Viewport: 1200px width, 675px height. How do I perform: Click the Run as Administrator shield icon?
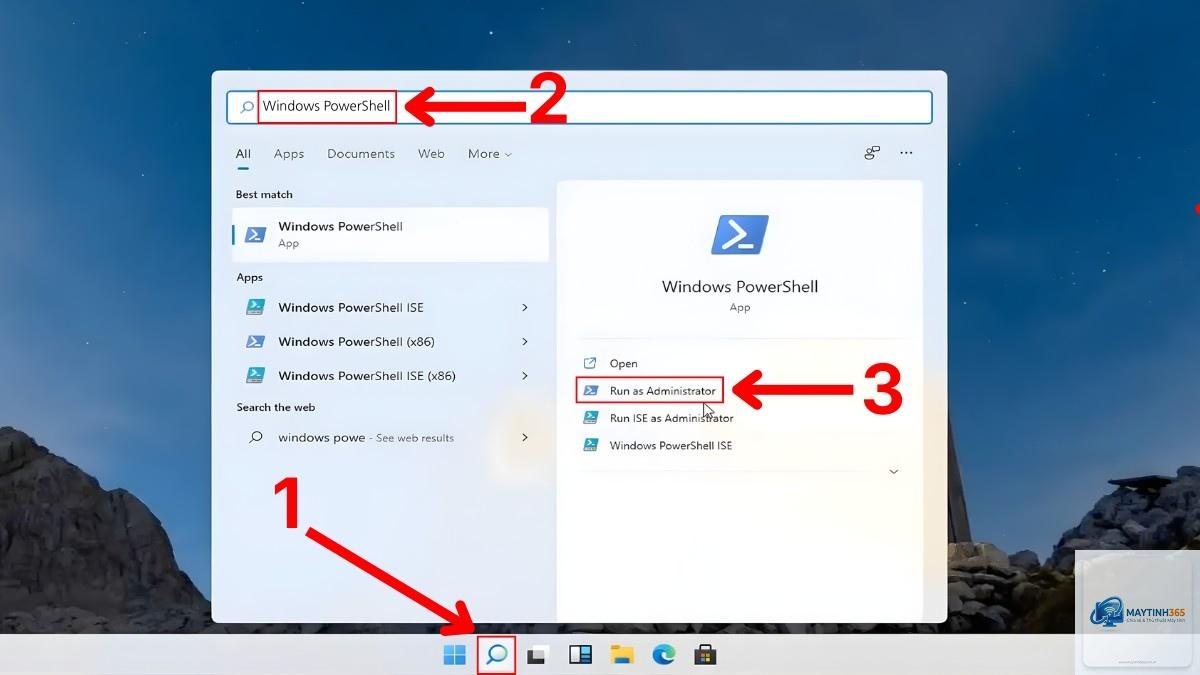coord(590,390)
